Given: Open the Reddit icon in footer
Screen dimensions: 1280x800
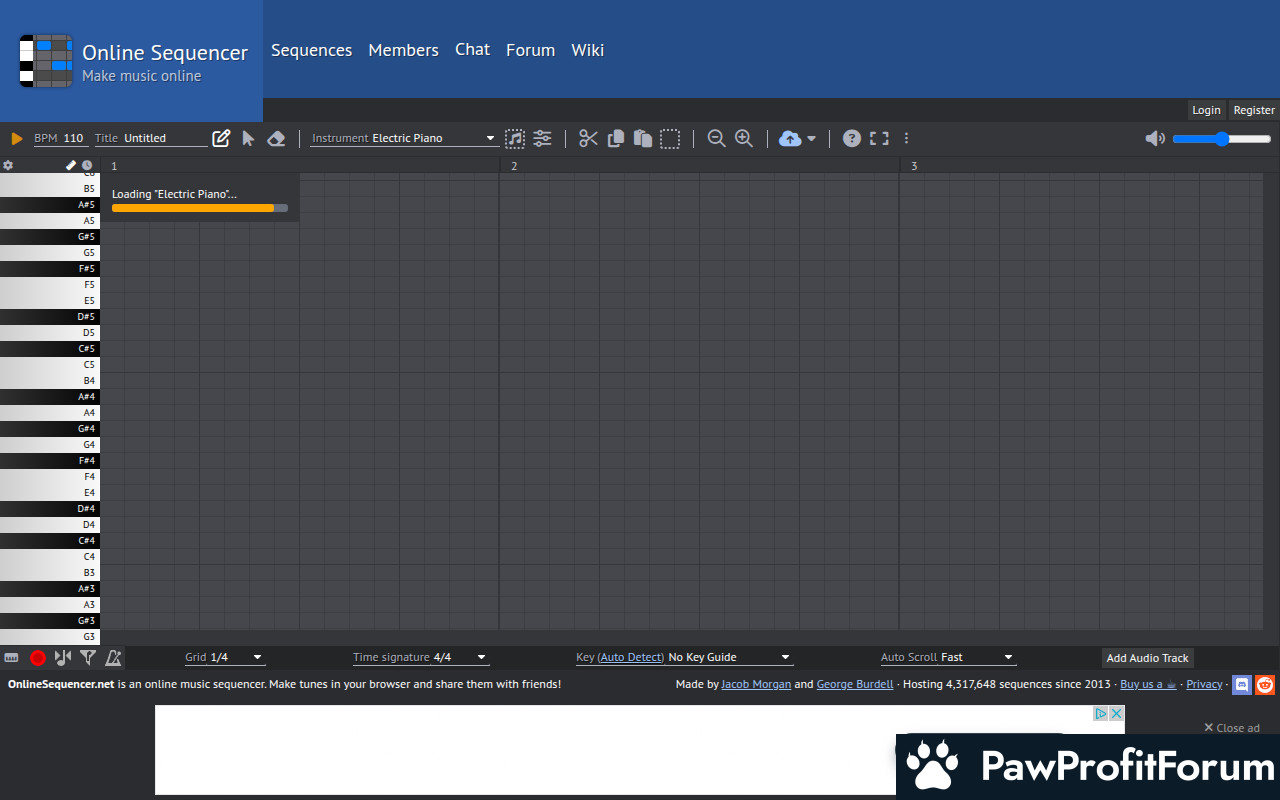Looking at the screenshot, I should 1266,685.
